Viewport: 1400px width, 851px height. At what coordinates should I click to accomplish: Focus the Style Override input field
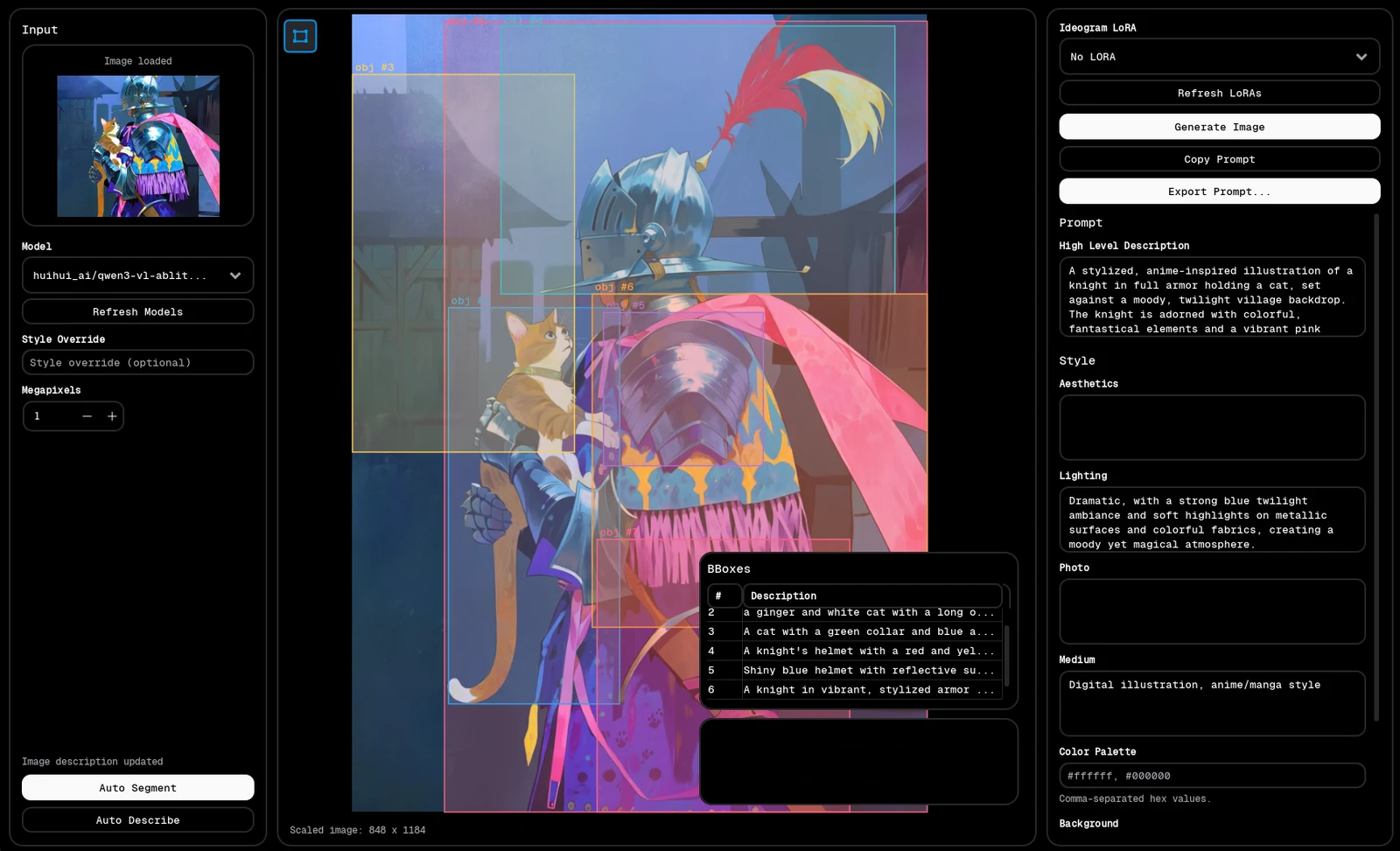pos(138,363)
